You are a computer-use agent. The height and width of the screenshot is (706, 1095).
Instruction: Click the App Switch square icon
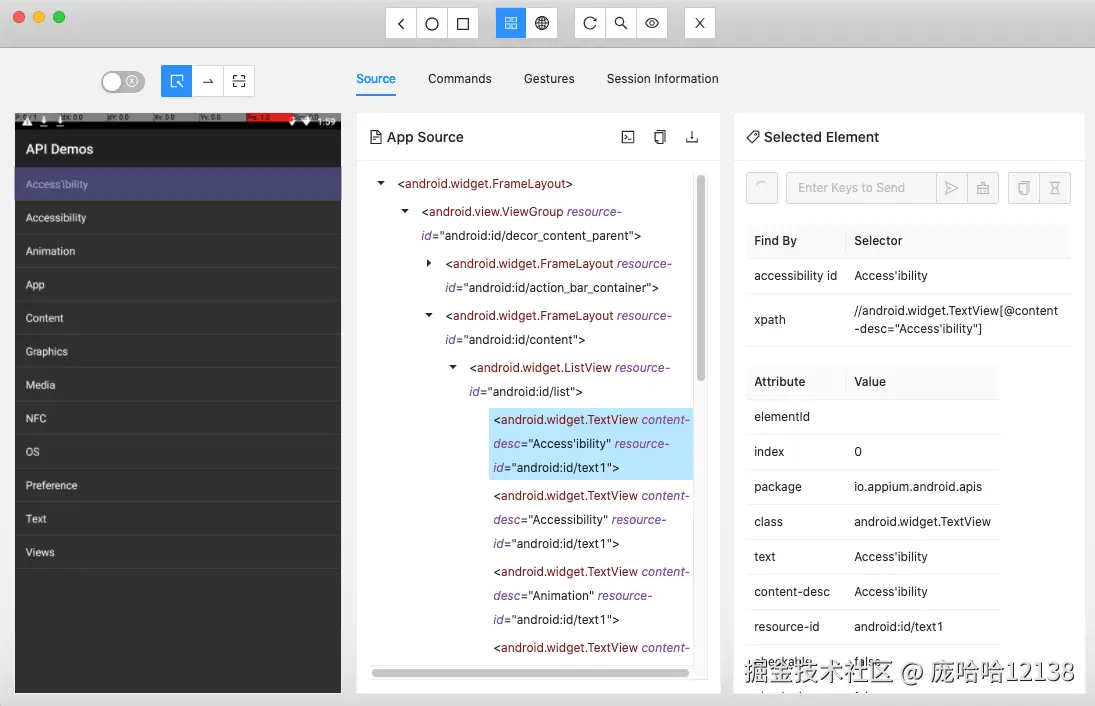click(462, 24)
